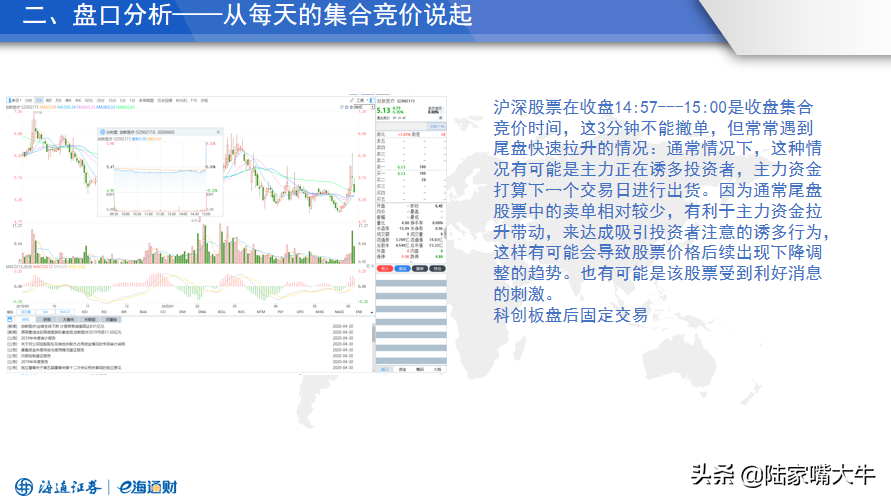Add stock to favorites with star icon

(440, 118)
